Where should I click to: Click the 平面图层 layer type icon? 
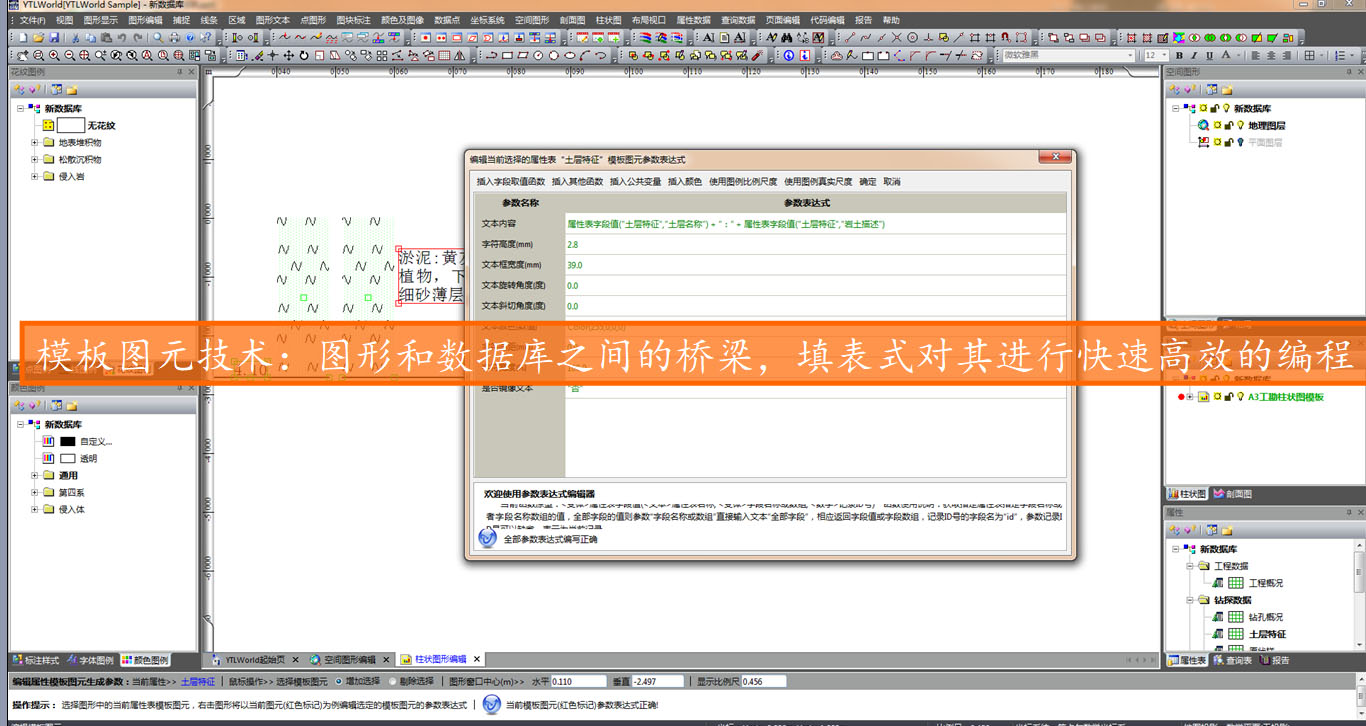point(1203,142)
